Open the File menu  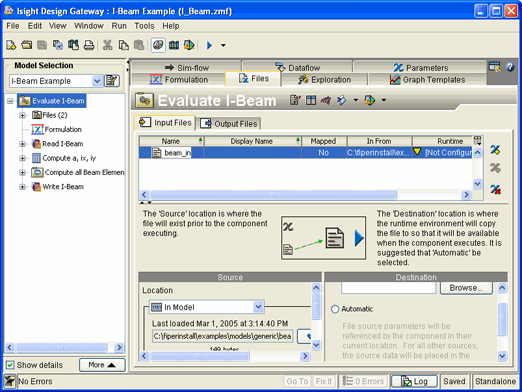(x=13, y=26)
